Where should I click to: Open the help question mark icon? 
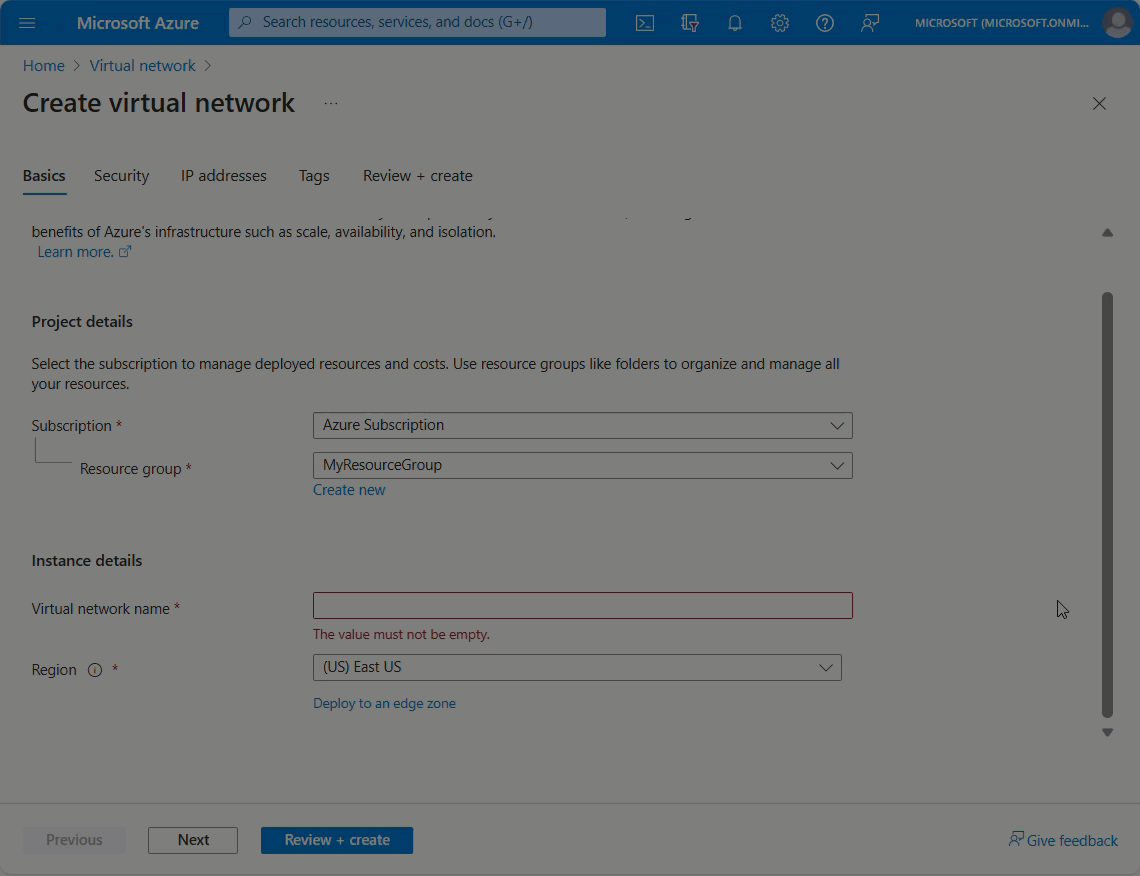824,23
